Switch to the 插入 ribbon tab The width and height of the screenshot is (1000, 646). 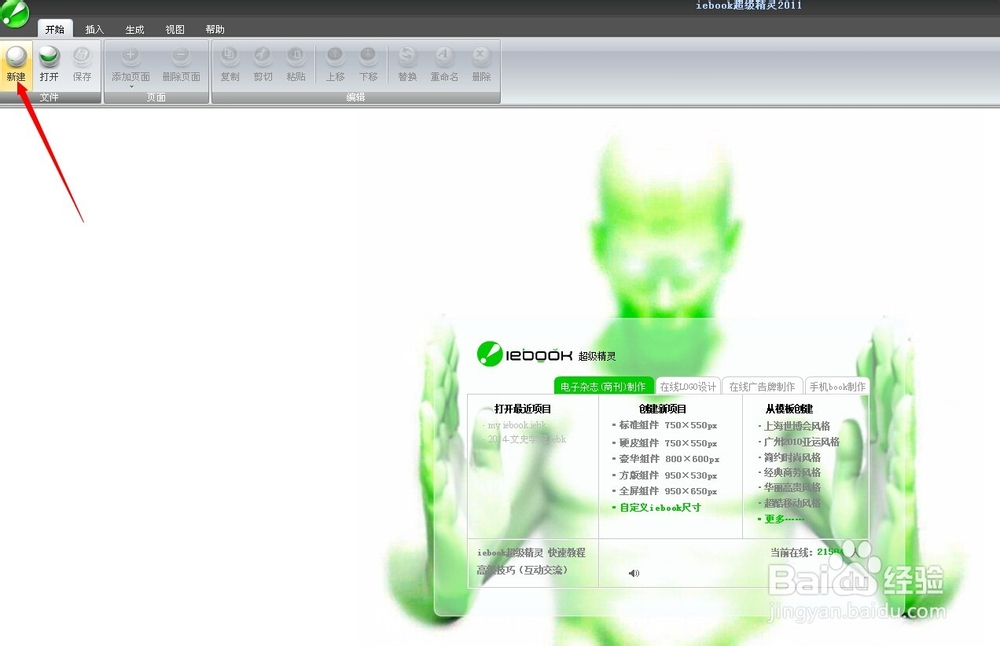[x=94, y=29]
